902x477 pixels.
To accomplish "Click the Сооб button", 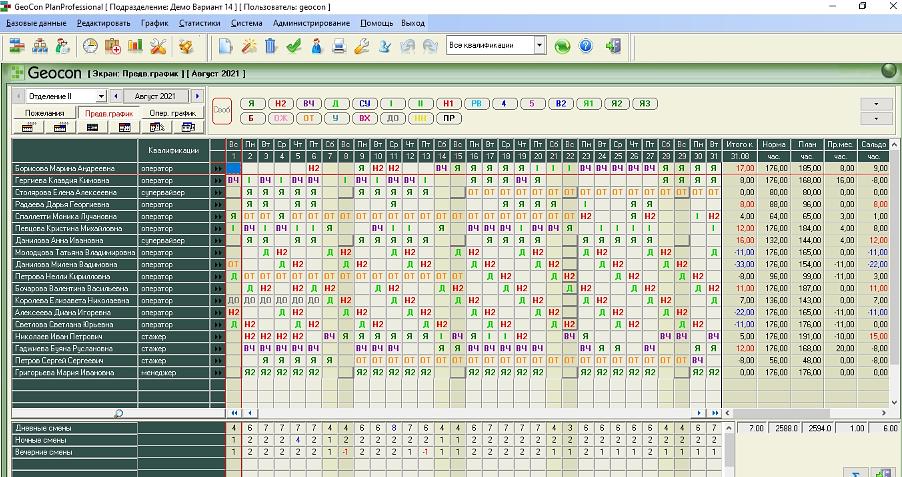I will point(222,110).
